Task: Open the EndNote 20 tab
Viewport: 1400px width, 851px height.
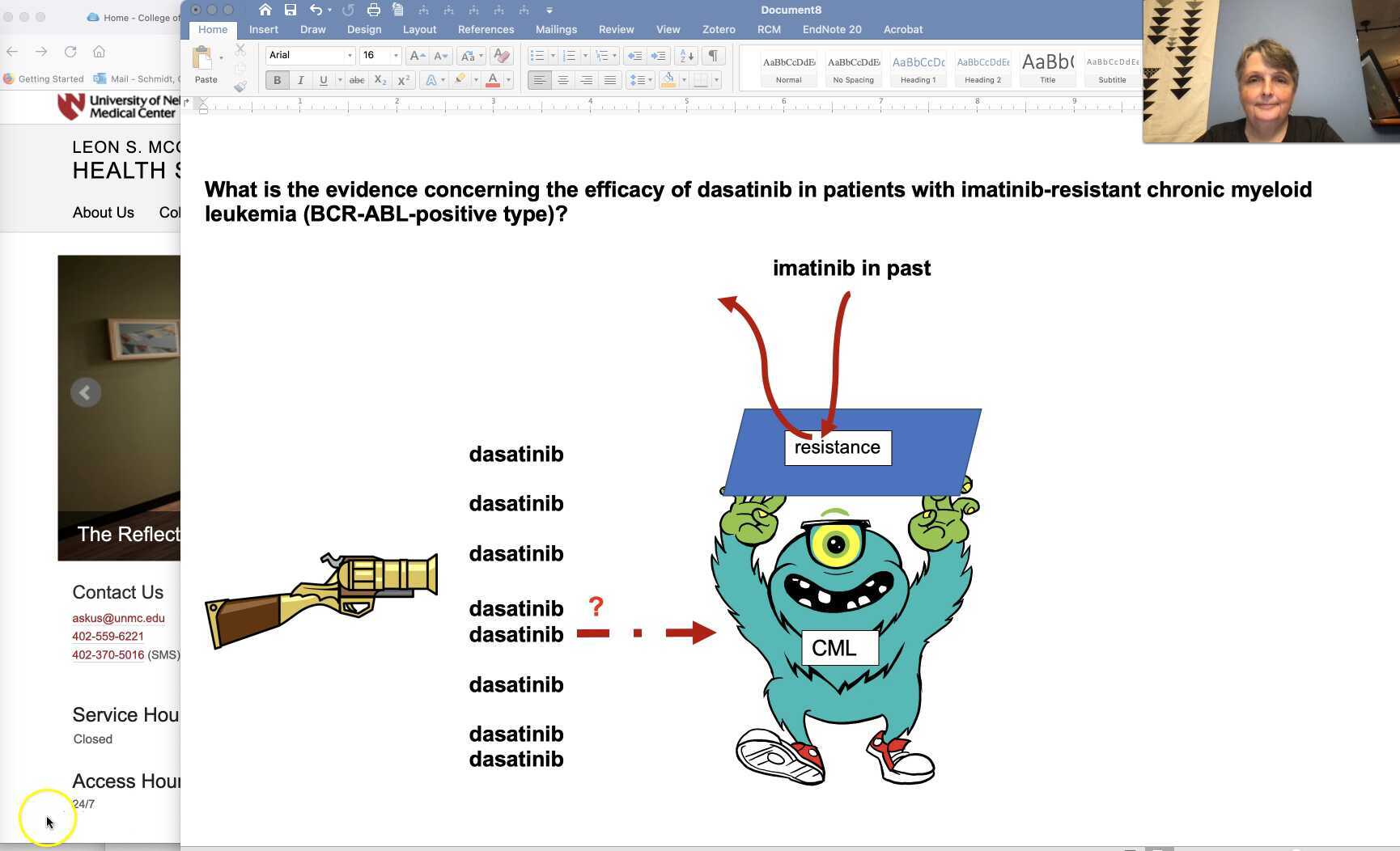Action: [832, 29]
